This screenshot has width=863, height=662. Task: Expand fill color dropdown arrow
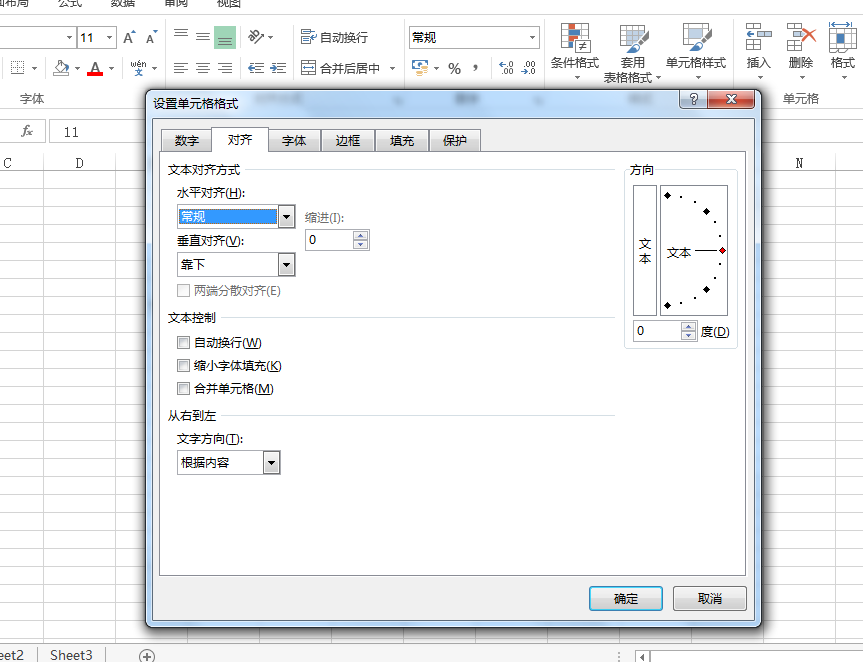coord(78,68)
